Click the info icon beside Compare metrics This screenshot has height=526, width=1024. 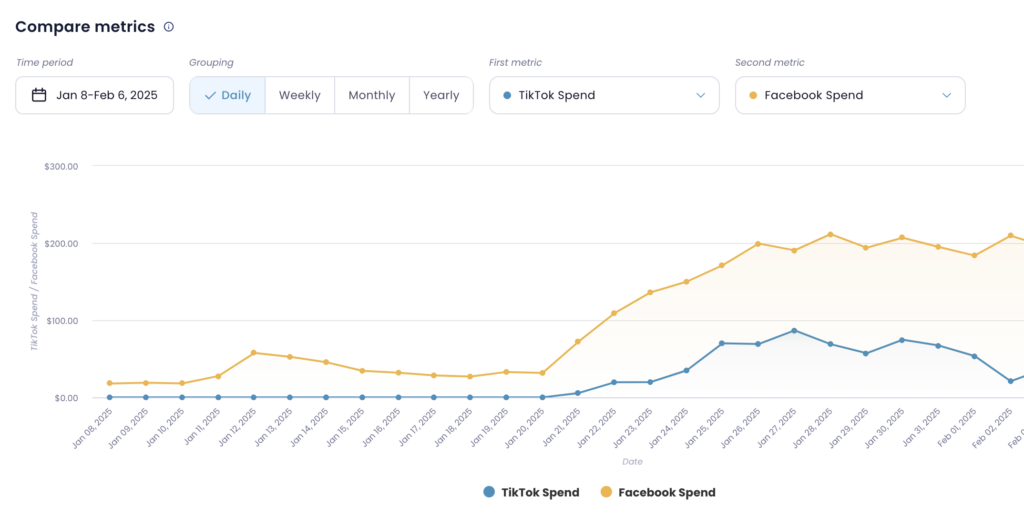click(168, 27)
